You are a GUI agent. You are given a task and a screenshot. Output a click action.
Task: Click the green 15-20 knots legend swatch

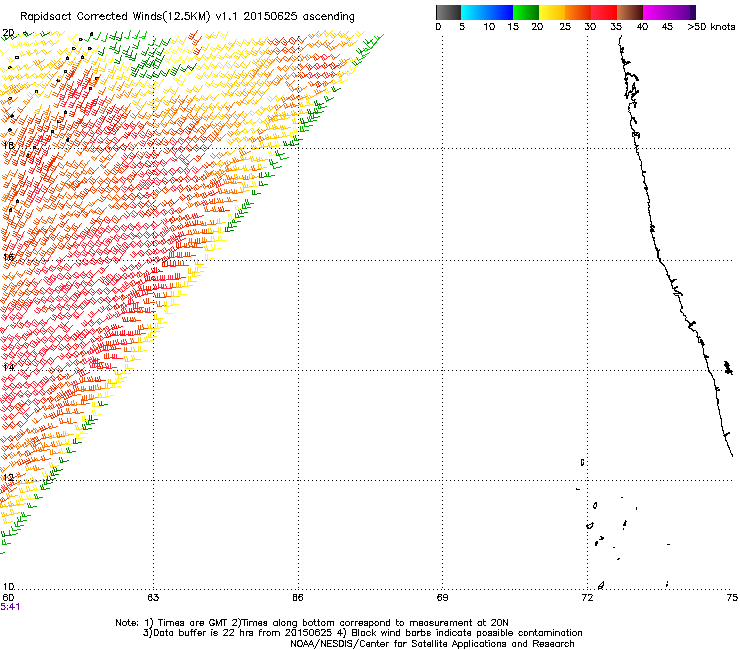[x=526, y=12]
